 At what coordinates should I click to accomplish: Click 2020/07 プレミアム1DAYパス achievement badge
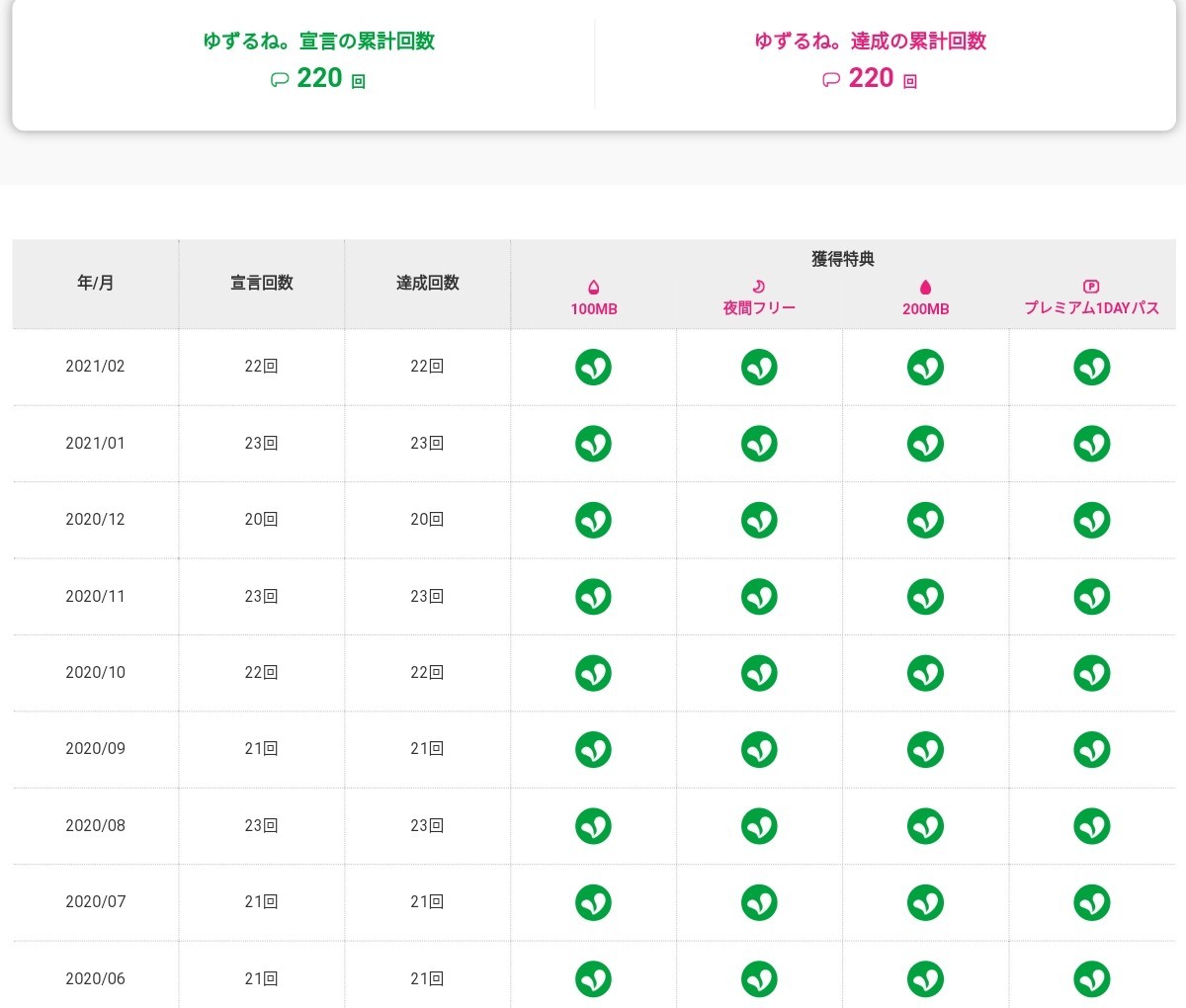(x=1091, y=902)
